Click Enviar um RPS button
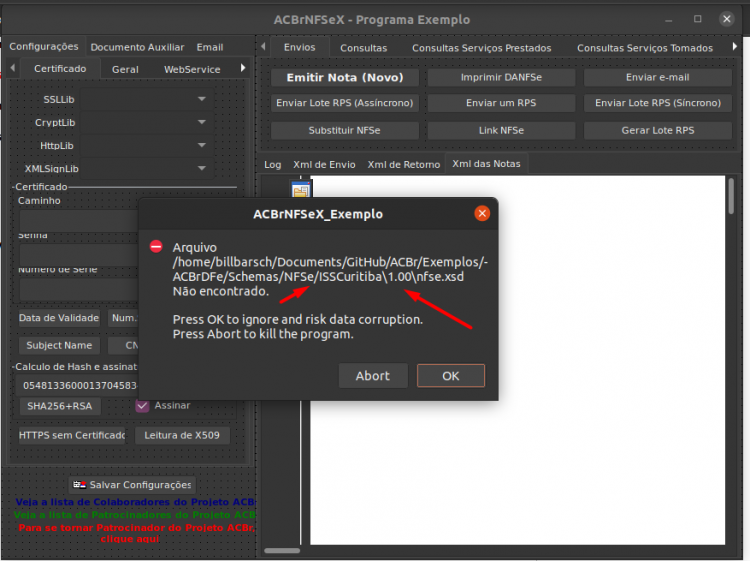 coord(501,103)
